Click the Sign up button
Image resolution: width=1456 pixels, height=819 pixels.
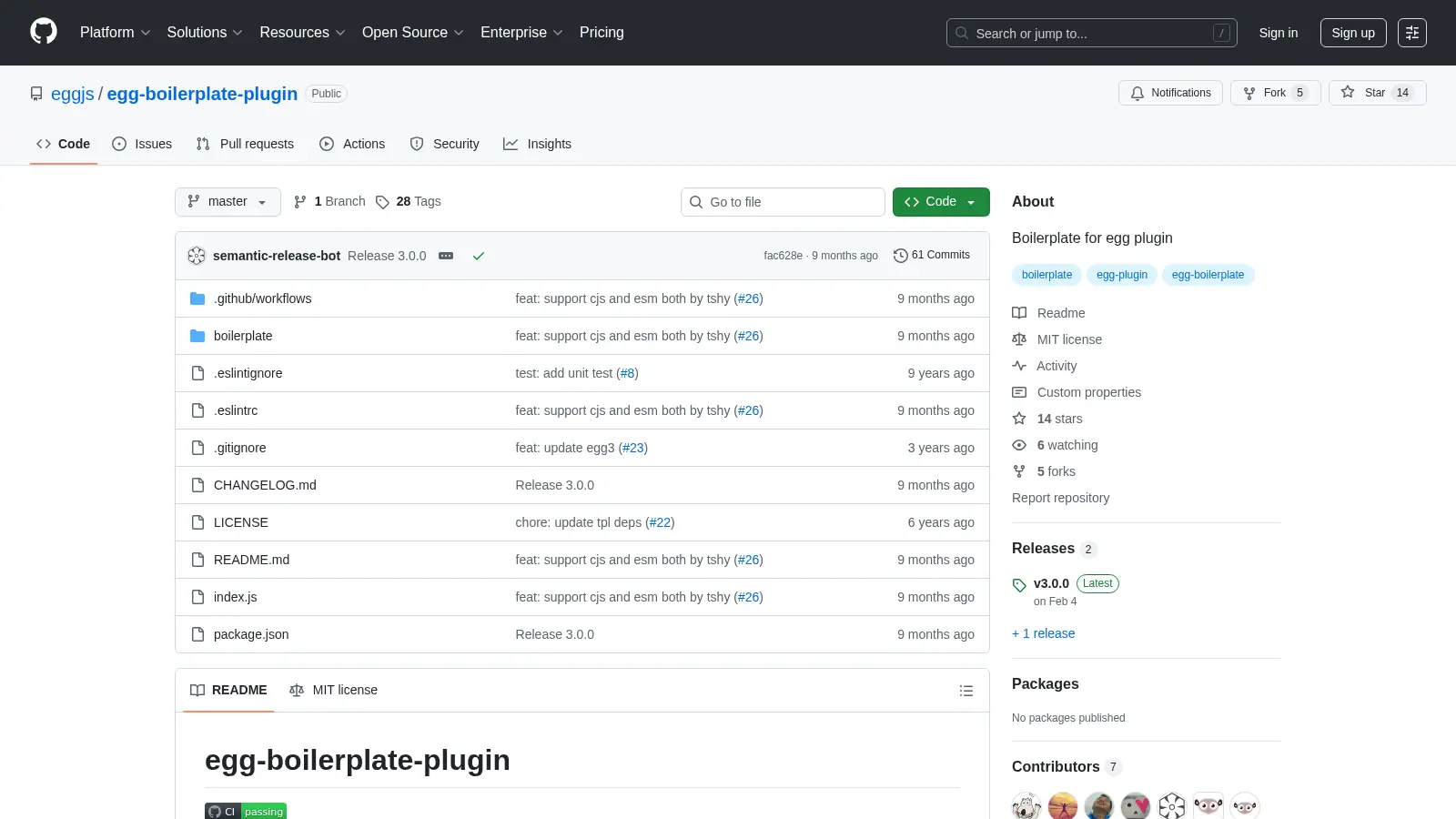pyautogui.click(x=1353, y=33)
